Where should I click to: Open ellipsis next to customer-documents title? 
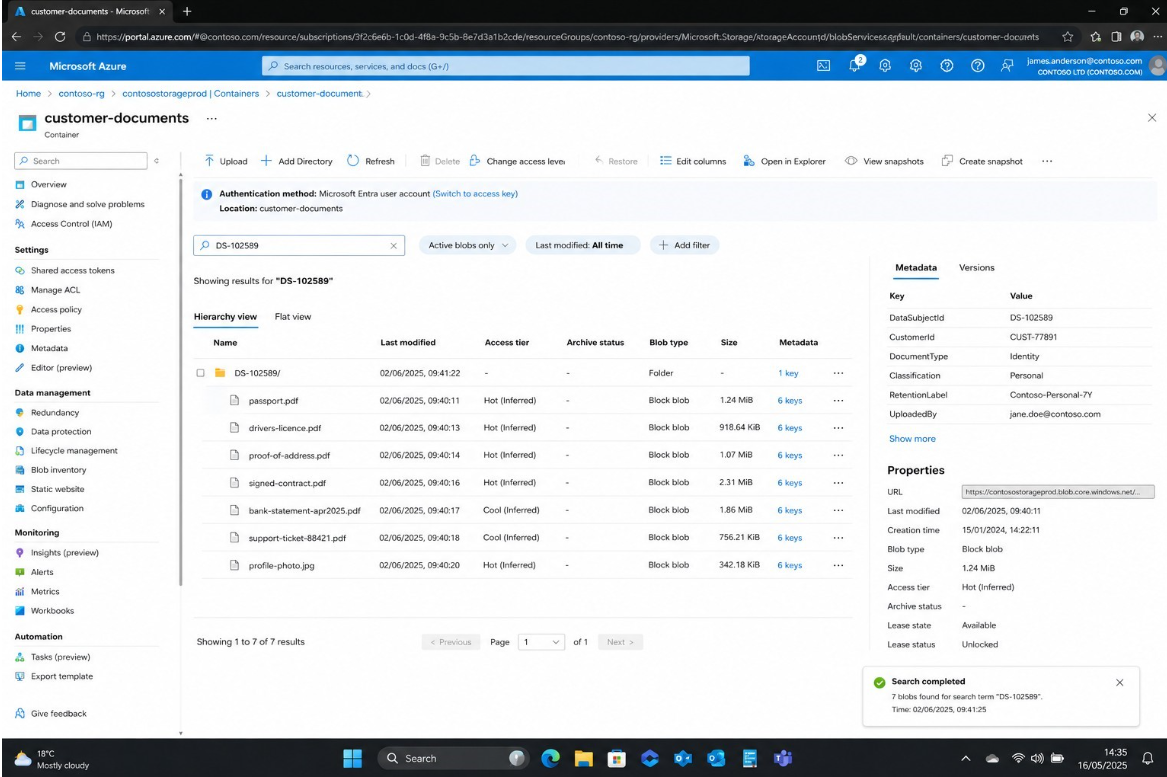click(x=211, y=118)
